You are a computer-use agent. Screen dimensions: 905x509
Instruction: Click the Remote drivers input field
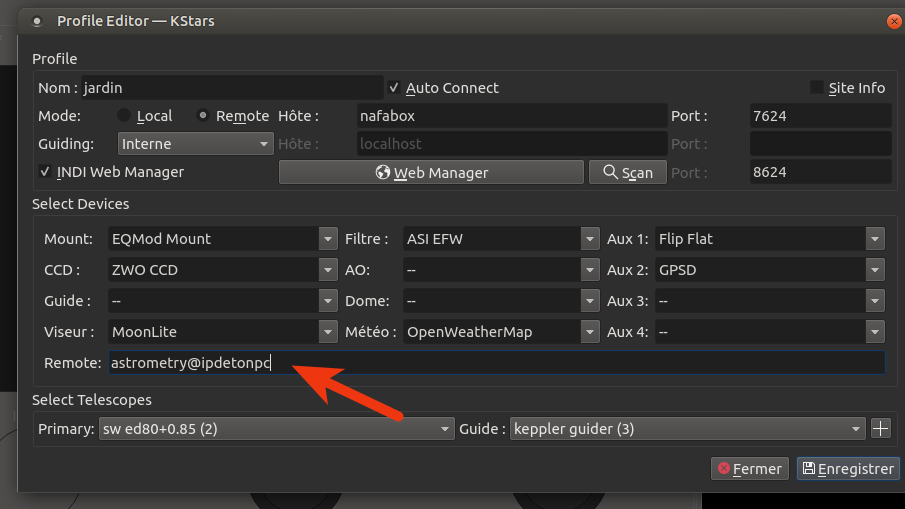[x=496, y=362]
